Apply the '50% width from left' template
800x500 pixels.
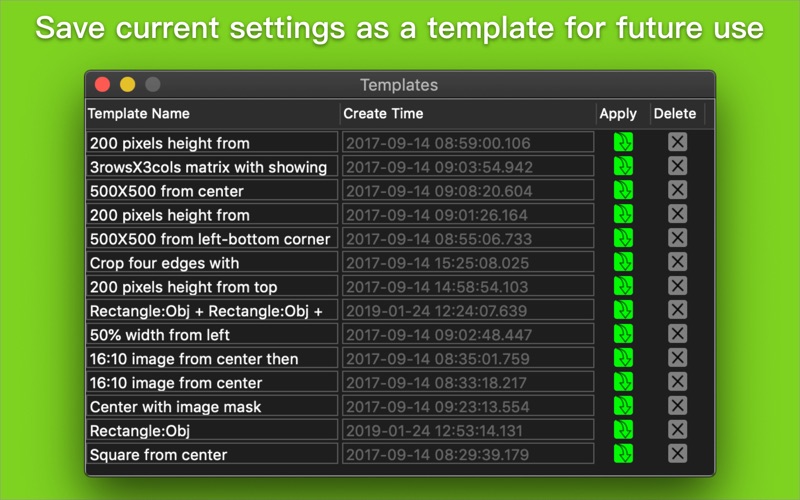[x=623, y=334]
